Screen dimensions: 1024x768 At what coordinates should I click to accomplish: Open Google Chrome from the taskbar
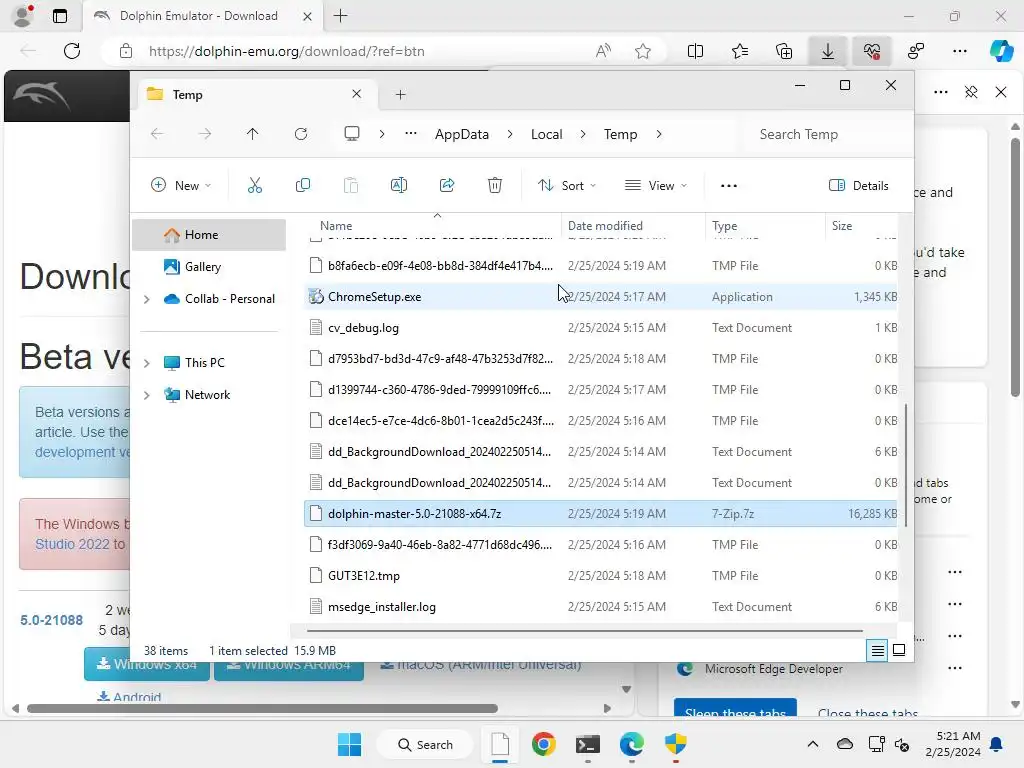(543, 744)
